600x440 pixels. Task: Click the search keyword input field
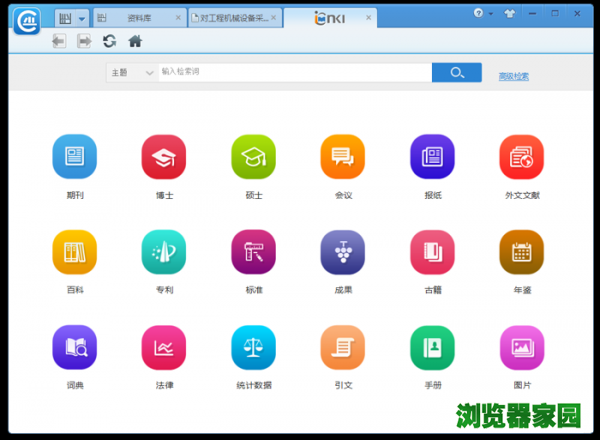pos(294,73)
